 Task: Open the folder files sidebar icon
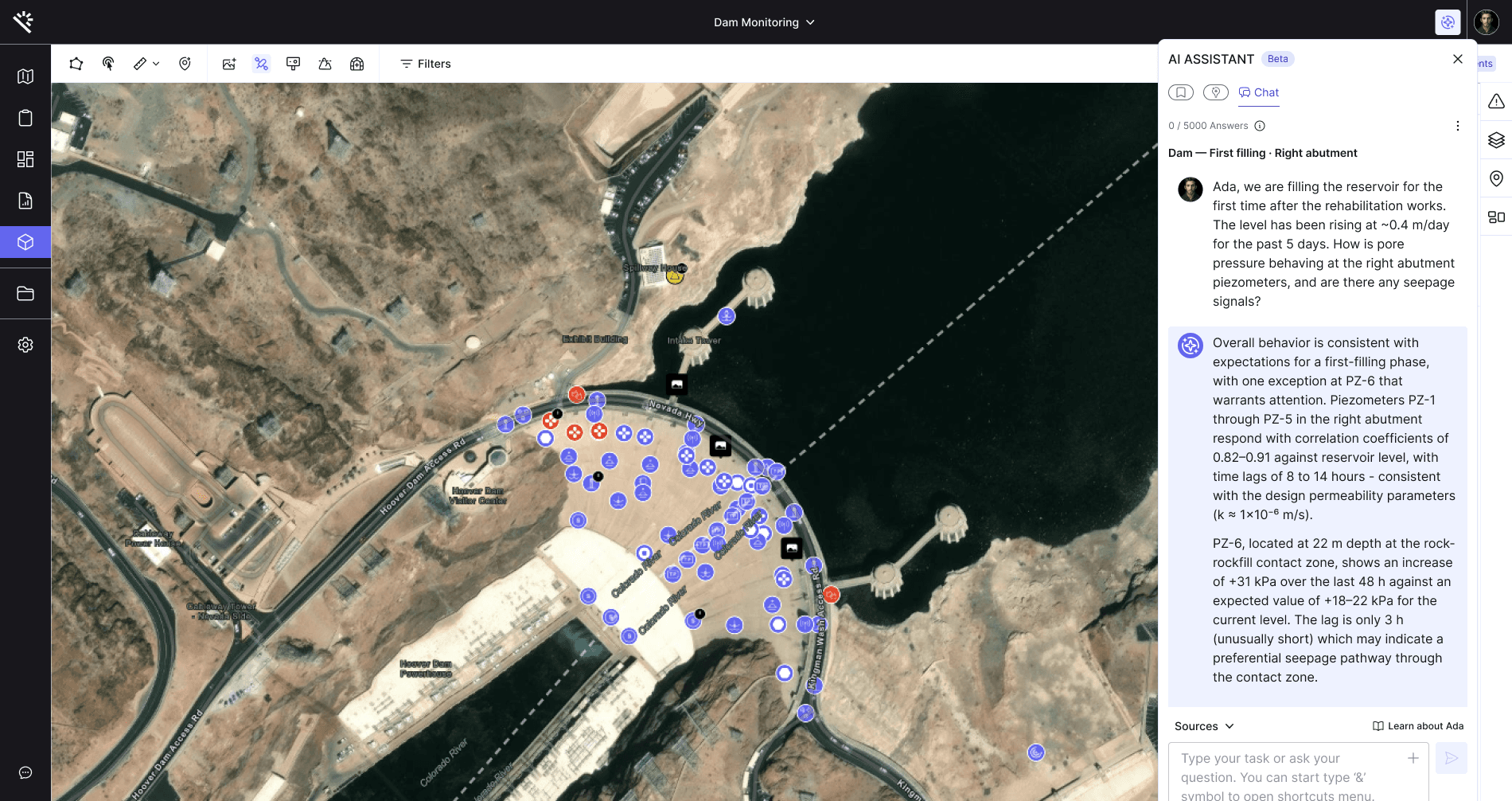25,294
